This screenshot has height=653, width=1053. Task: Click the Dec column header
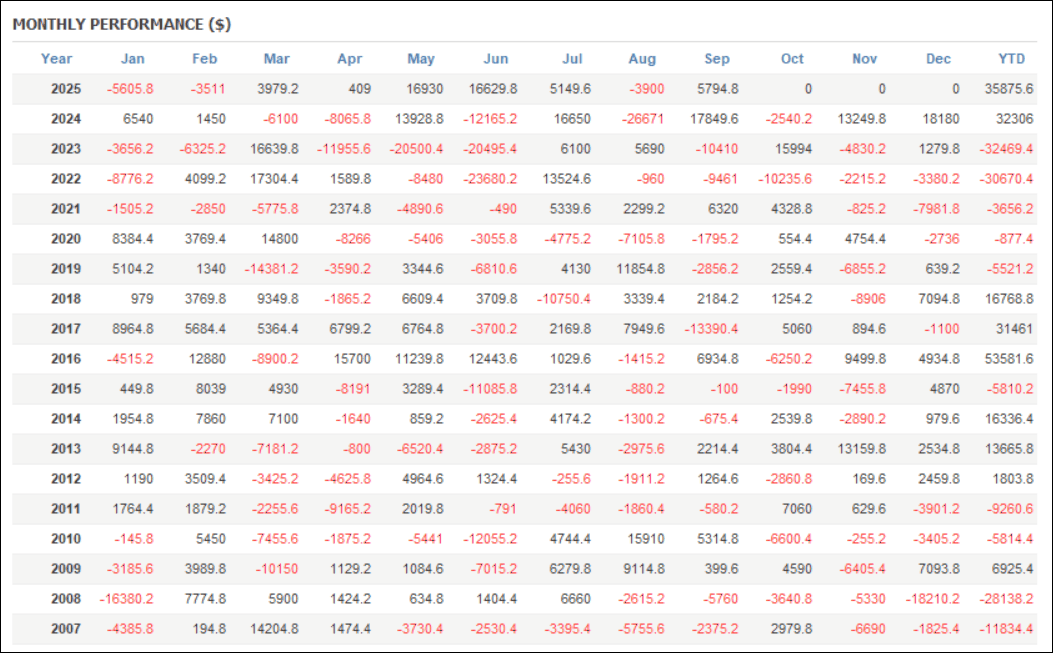click(x=938, y=59)
